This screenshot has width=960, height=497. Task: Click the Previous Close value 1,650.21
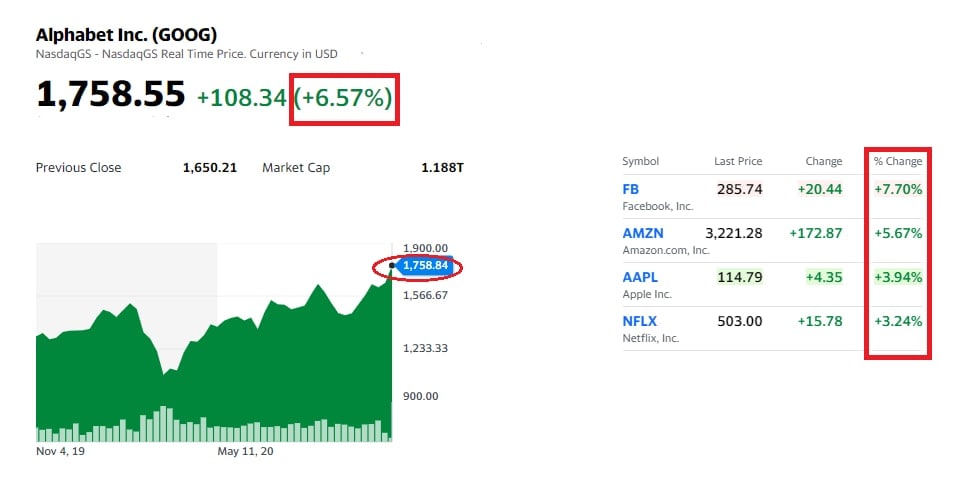210,168
